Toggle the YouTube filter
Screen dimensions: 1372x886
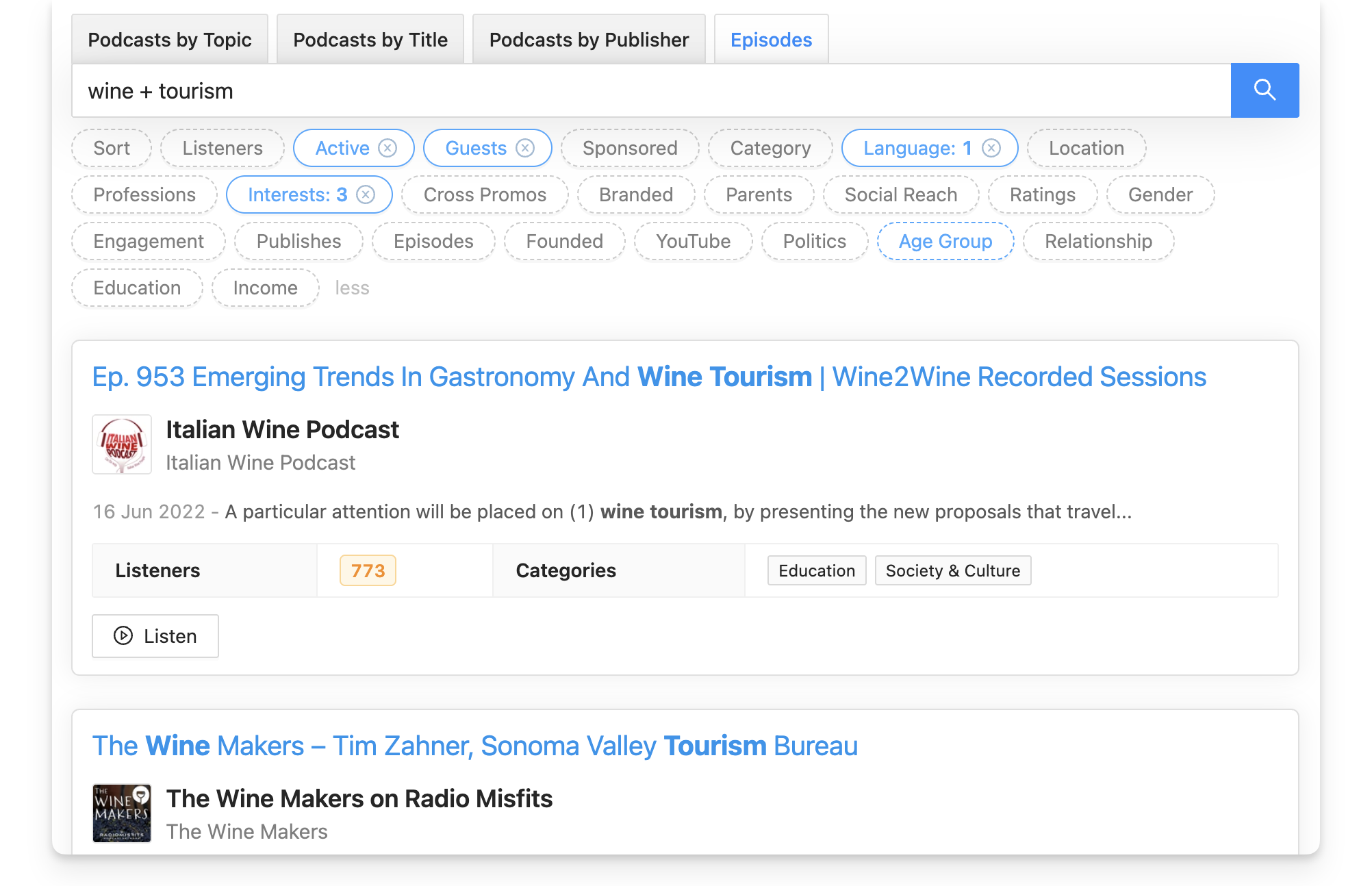[692, 241]
